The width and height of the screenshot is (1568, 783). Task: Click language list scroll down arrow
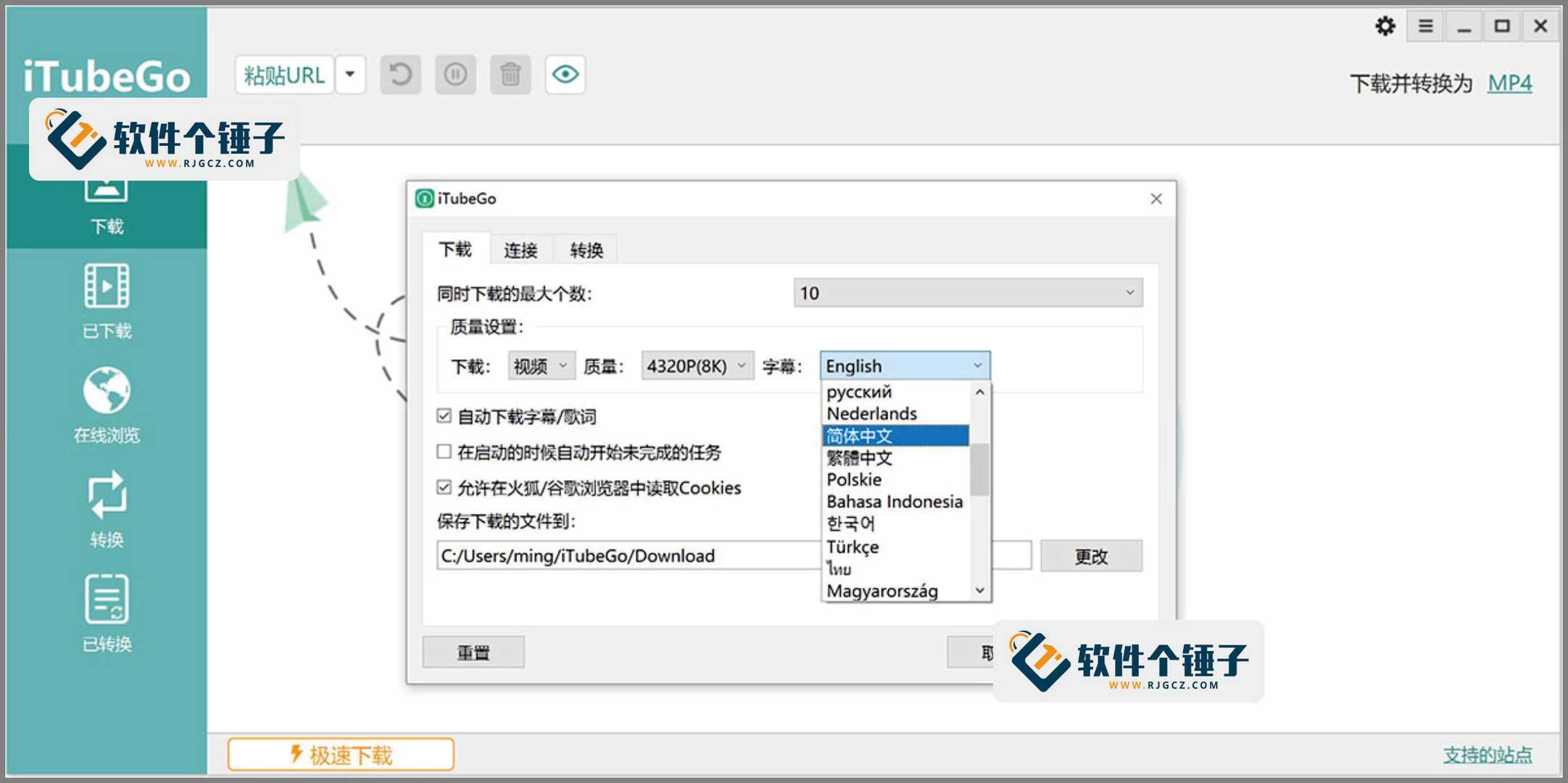980,591
